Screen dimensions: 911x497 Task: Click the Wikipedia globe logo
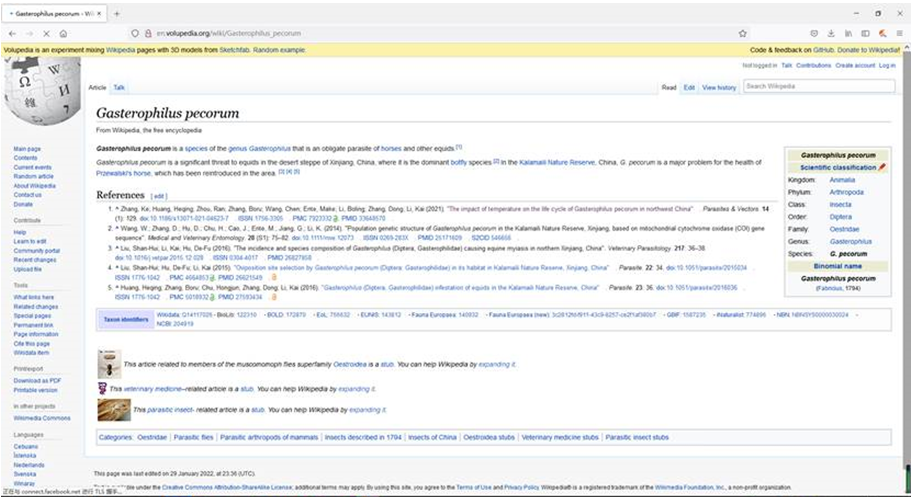coord(40,90)
